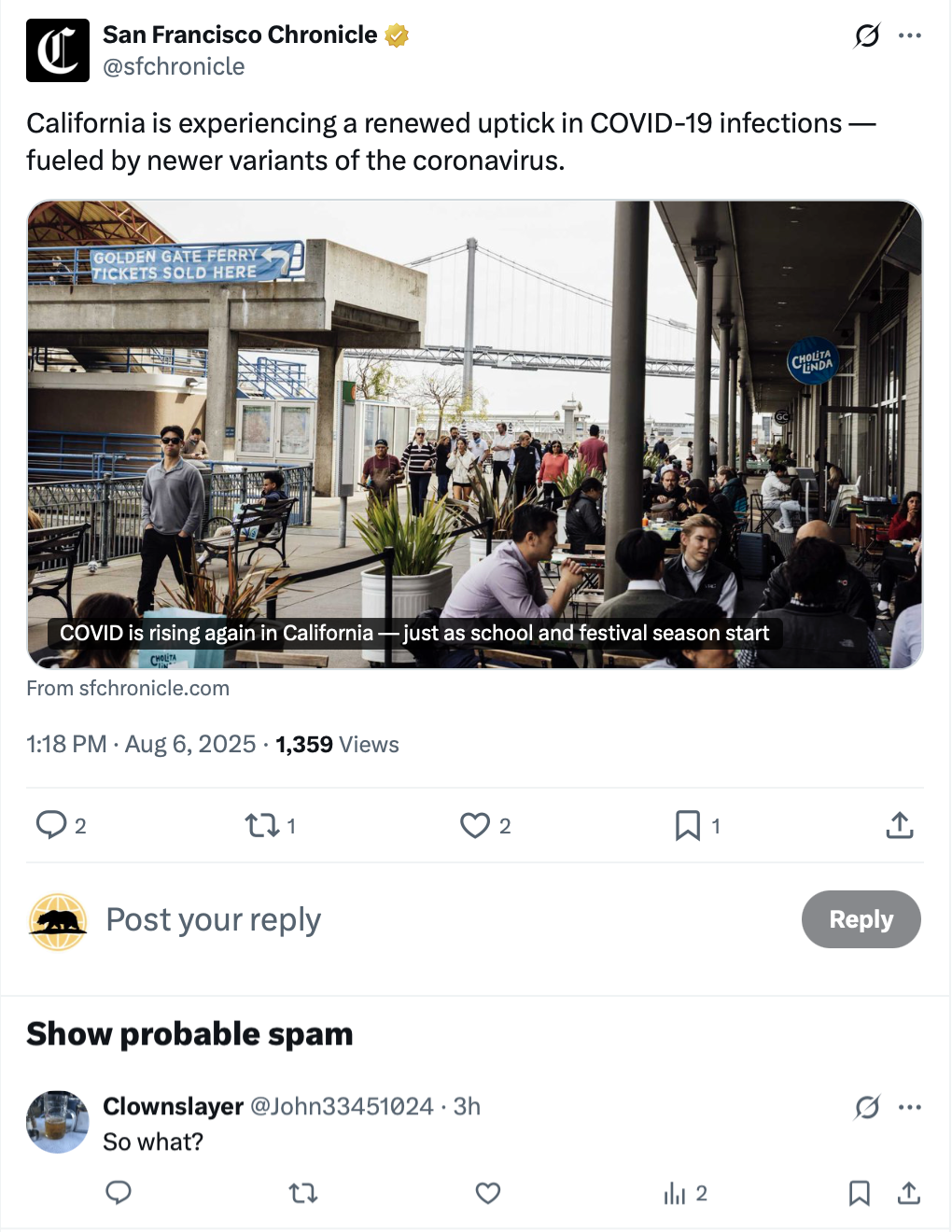Click the @sfchronicle handle
This screenshot has height=1232, width=952.
(174, 67)
